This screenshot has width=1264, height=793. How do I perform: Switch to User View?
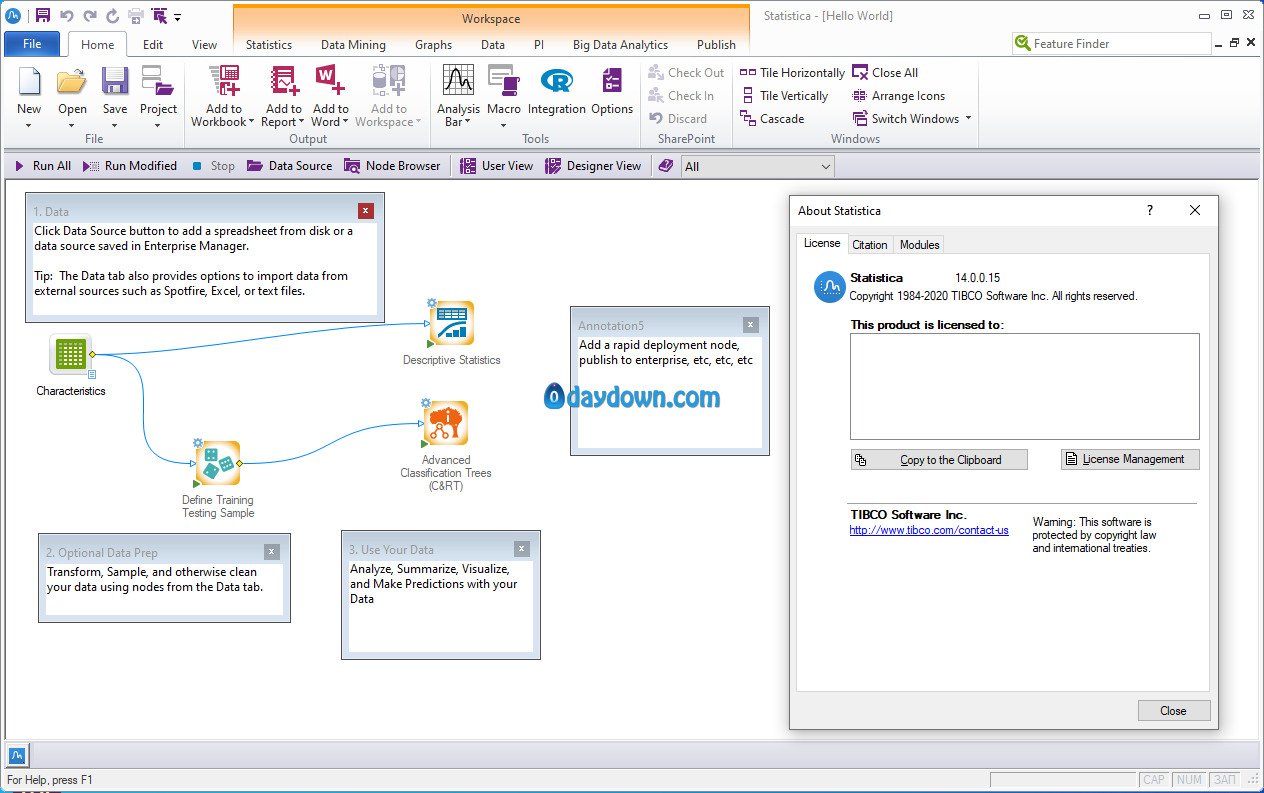[497, 166]
